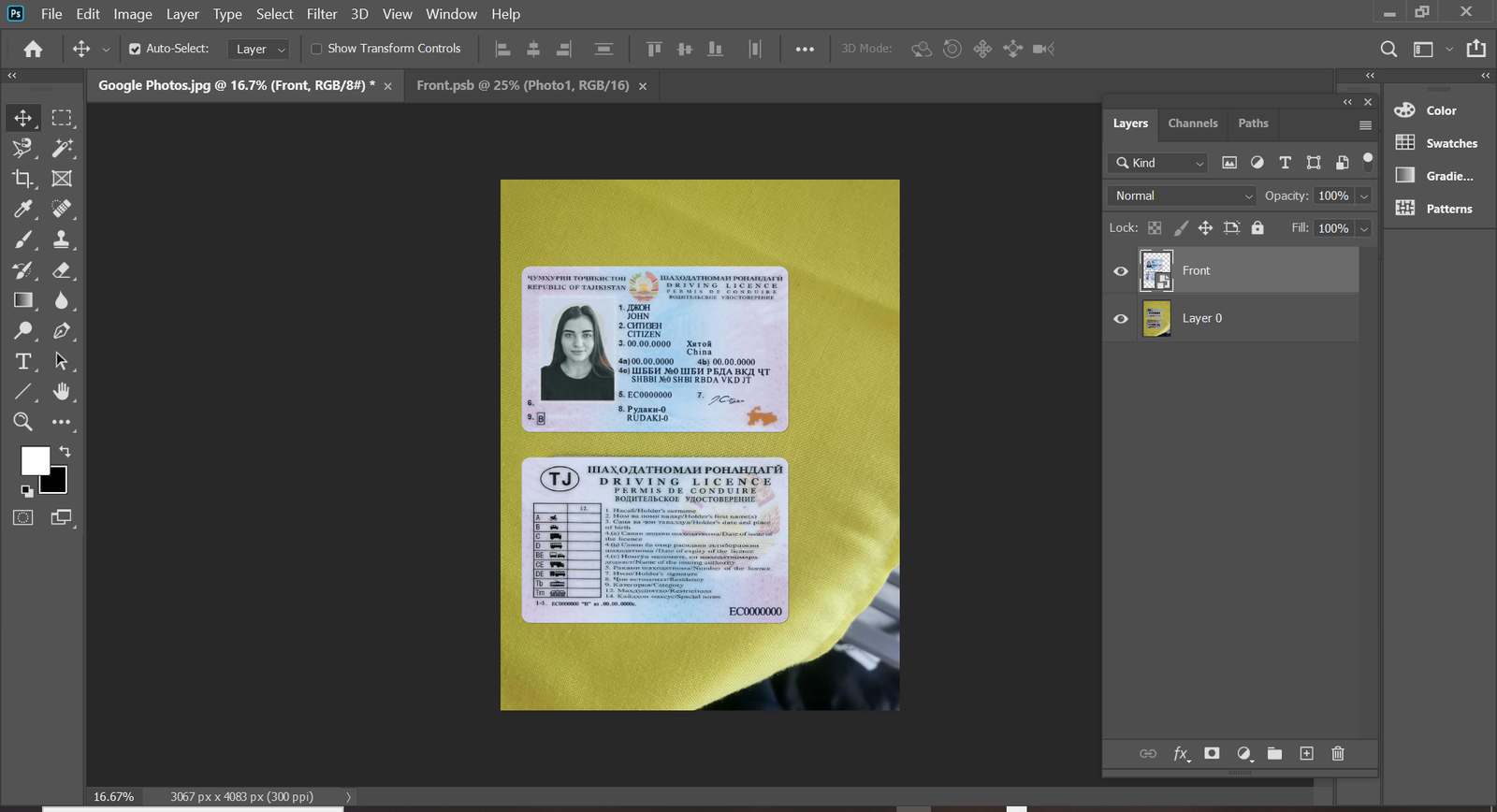Image resolution: width=1497 pixels, height=812 pixels.
Task: Uncheck the Auto-Select checkbox
Action: (x=135, y=49)
